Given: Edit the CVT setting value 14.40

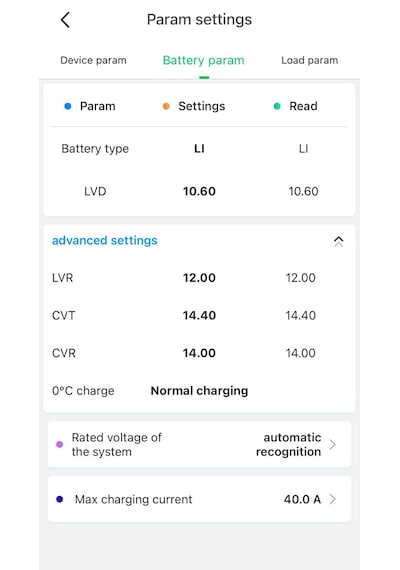Looking at the screenshot, I should (199, 315).
